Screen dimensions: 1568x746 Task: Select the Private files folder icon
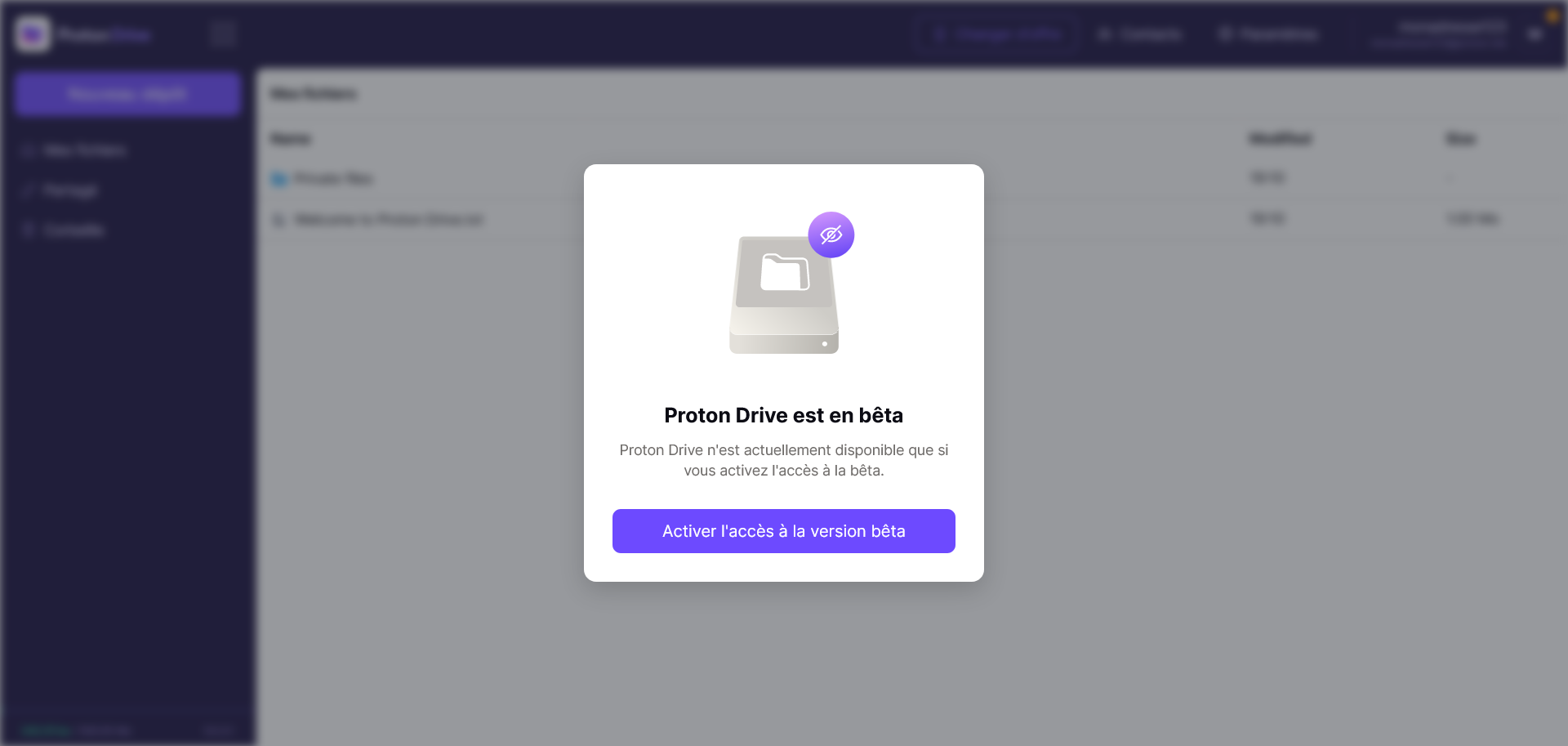pos(279,179)
